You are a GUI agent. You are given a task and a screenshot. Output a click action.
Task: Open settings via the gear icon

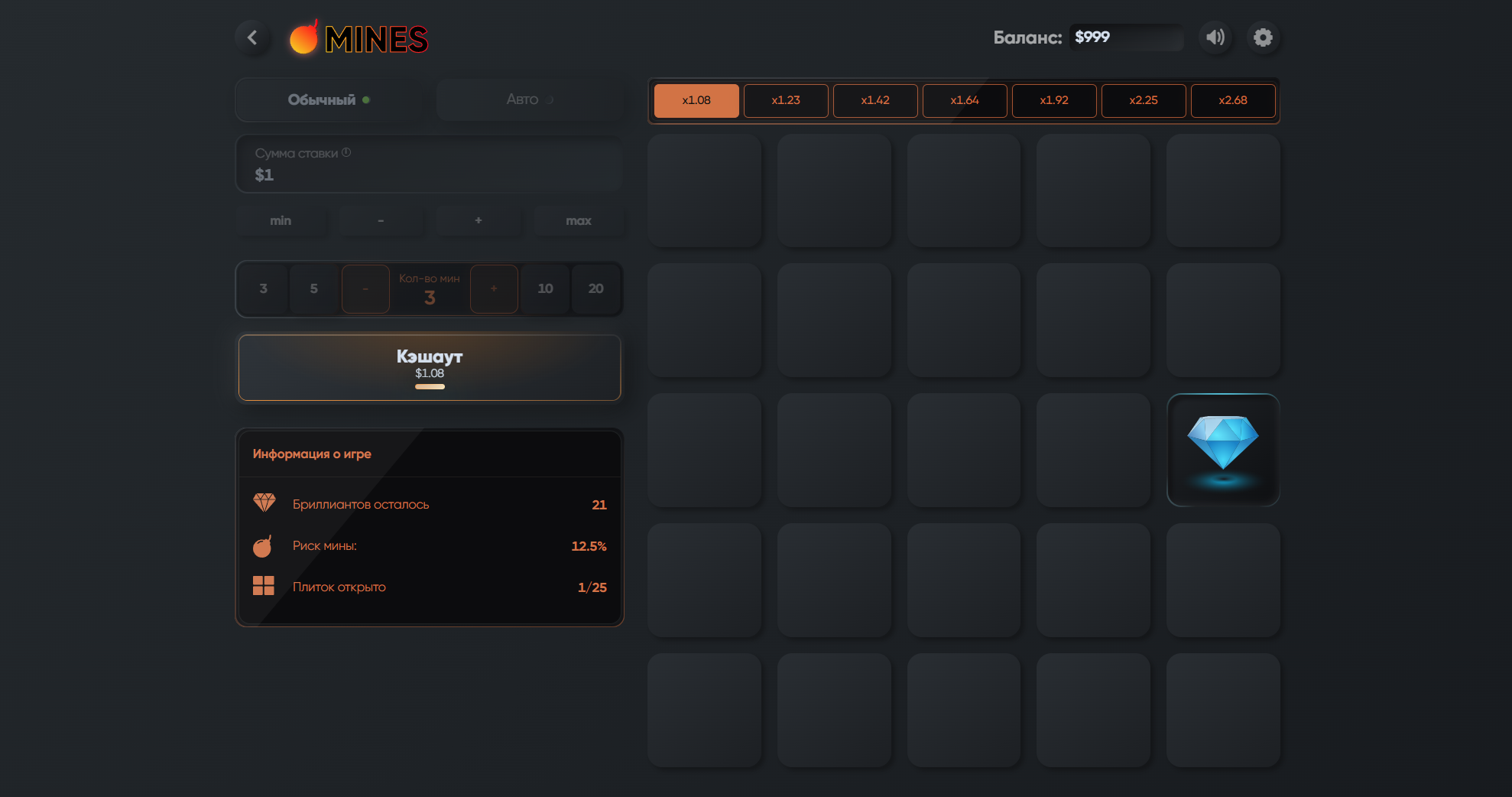point(1263,37)
